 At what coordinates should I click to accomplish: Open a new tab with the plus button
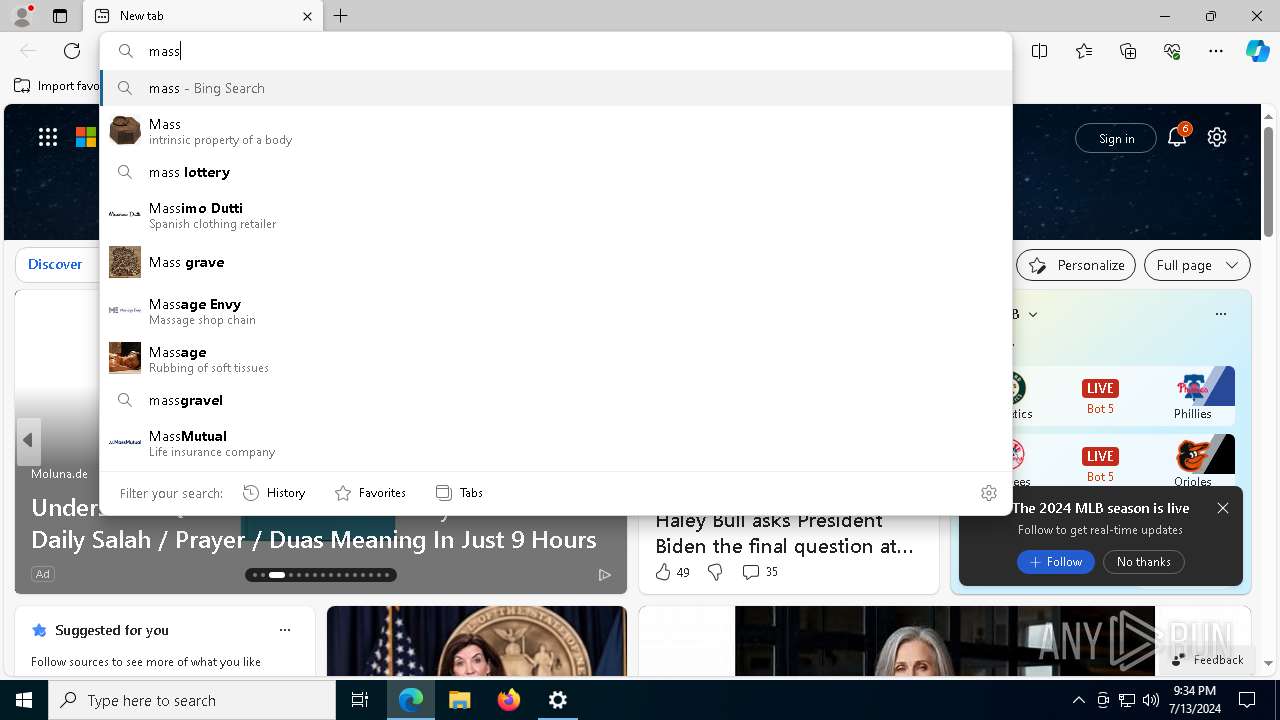341,16
